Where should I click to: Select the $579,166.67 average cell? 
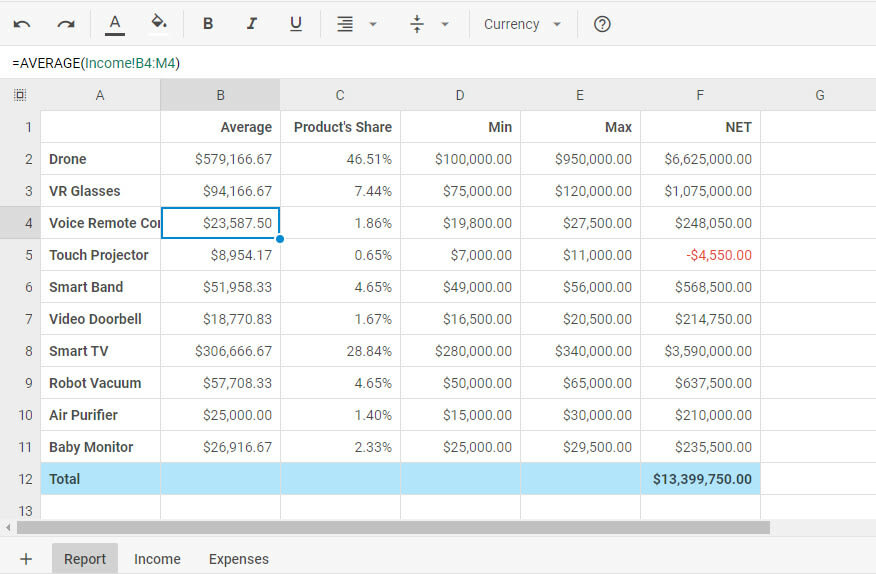[221, 159]
